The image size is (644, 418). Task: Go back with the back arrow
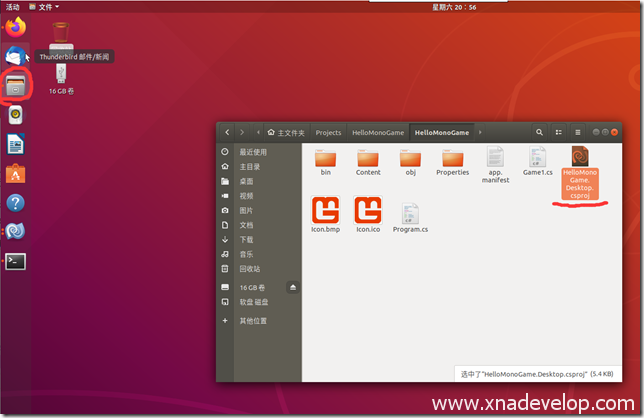click(x=228, y=132)
